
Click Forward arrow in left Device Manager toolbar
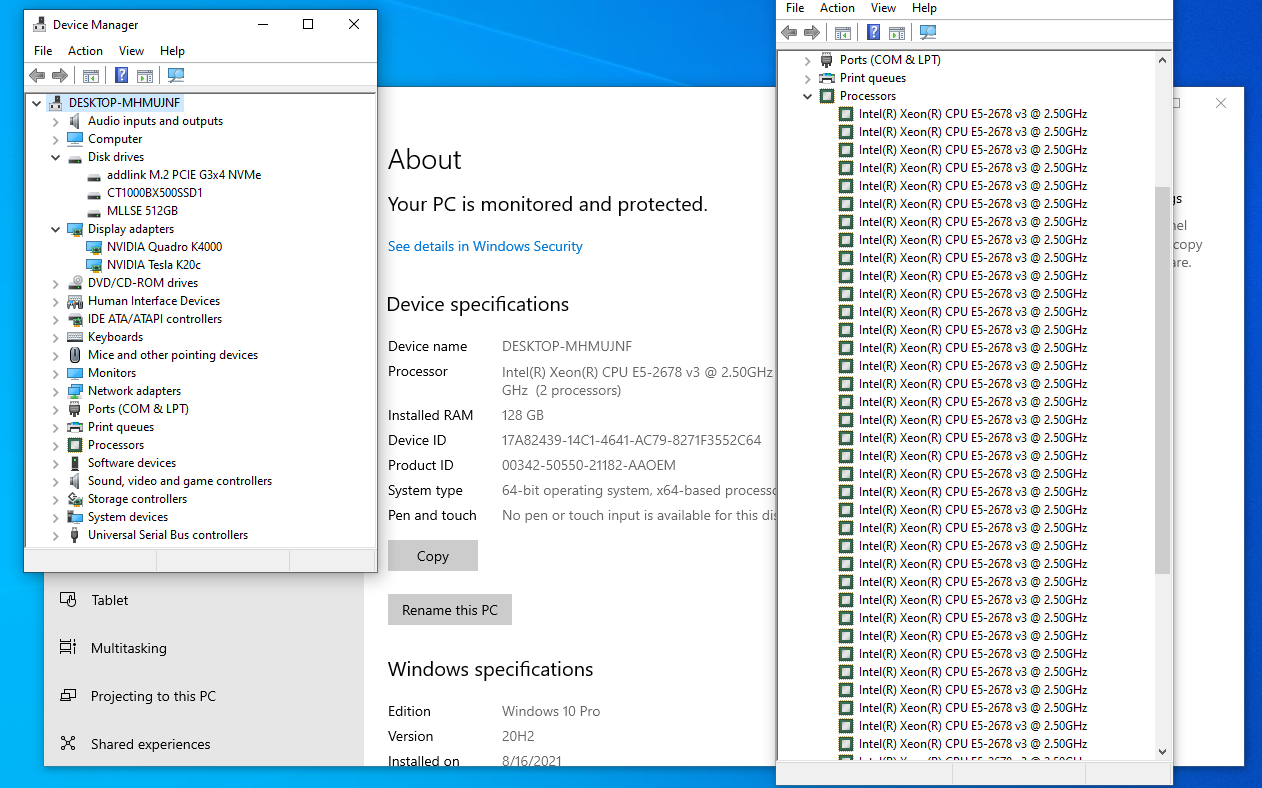60,75
